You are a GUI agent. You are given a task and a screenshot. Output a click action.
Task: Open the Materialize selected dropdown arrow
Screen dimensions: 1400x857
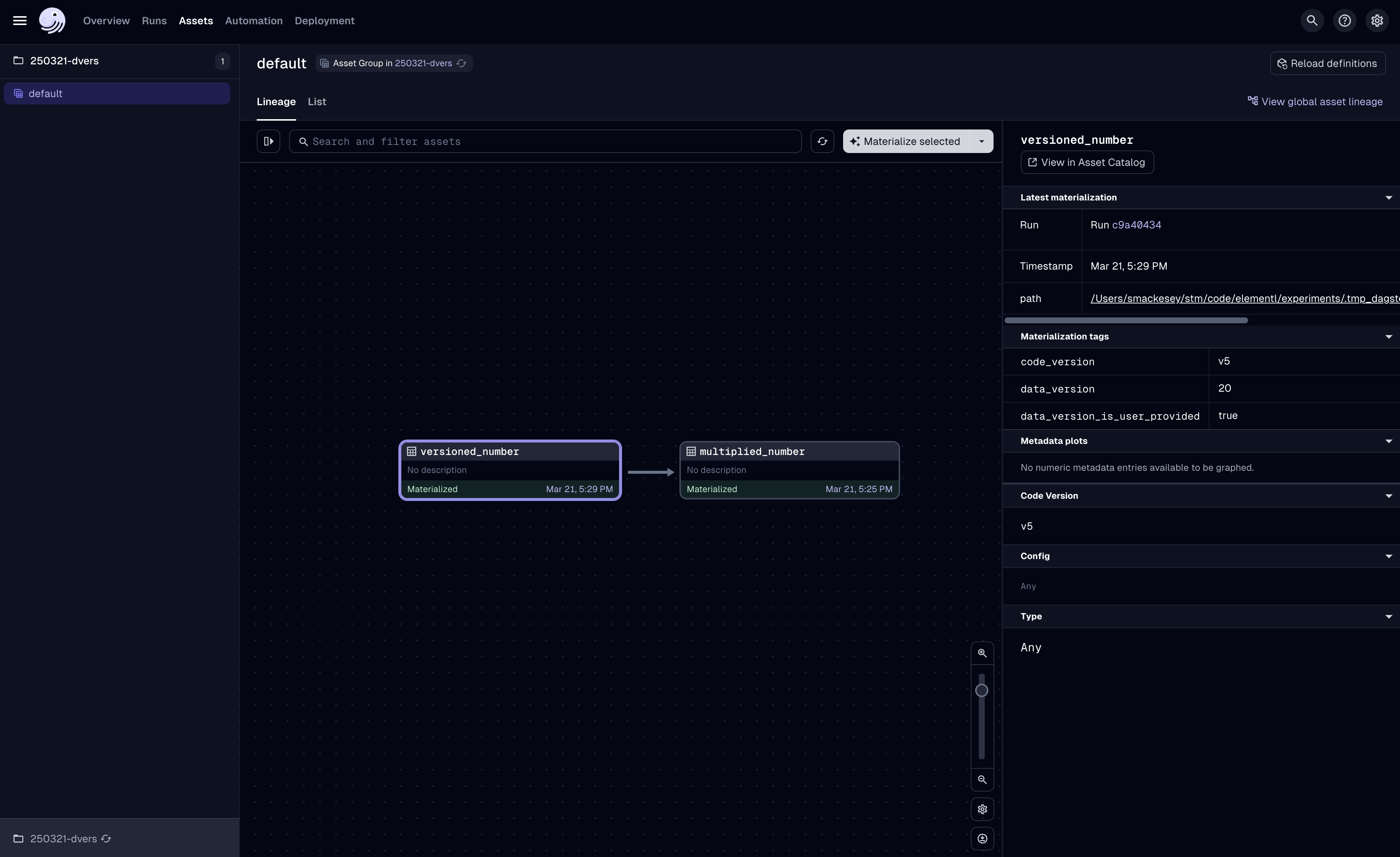(x=981, y=141)
